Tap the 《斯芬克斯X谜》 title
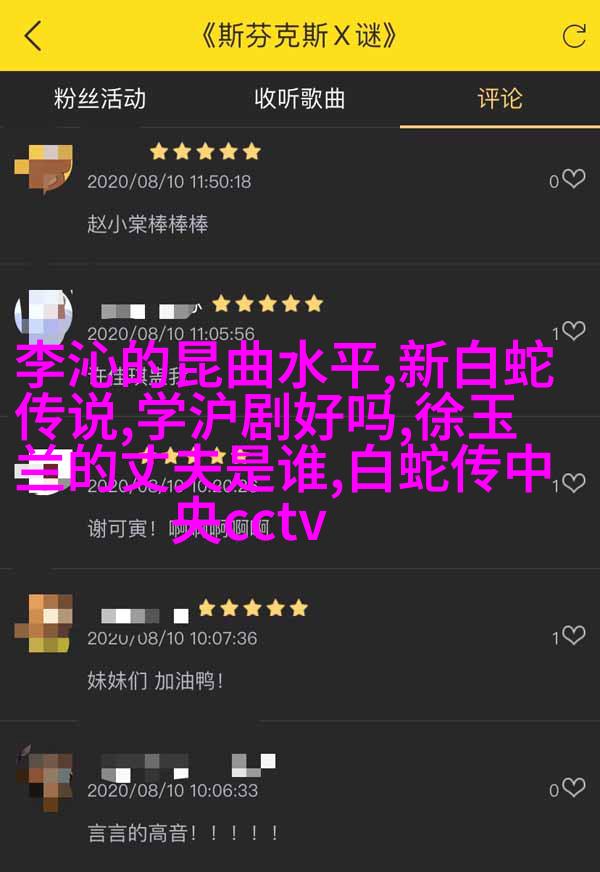Screen dimensions: 600x872 pos(300,36)
